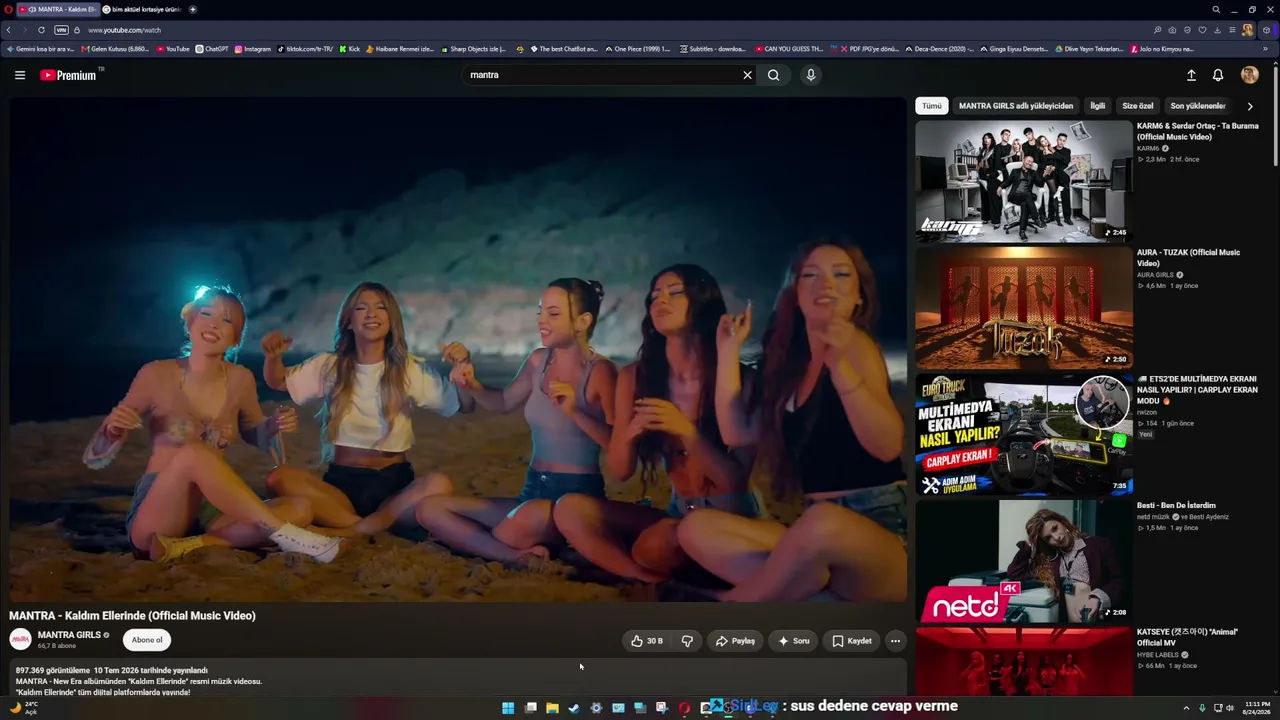Open the browser tab search magnifier

point(1216,9)
